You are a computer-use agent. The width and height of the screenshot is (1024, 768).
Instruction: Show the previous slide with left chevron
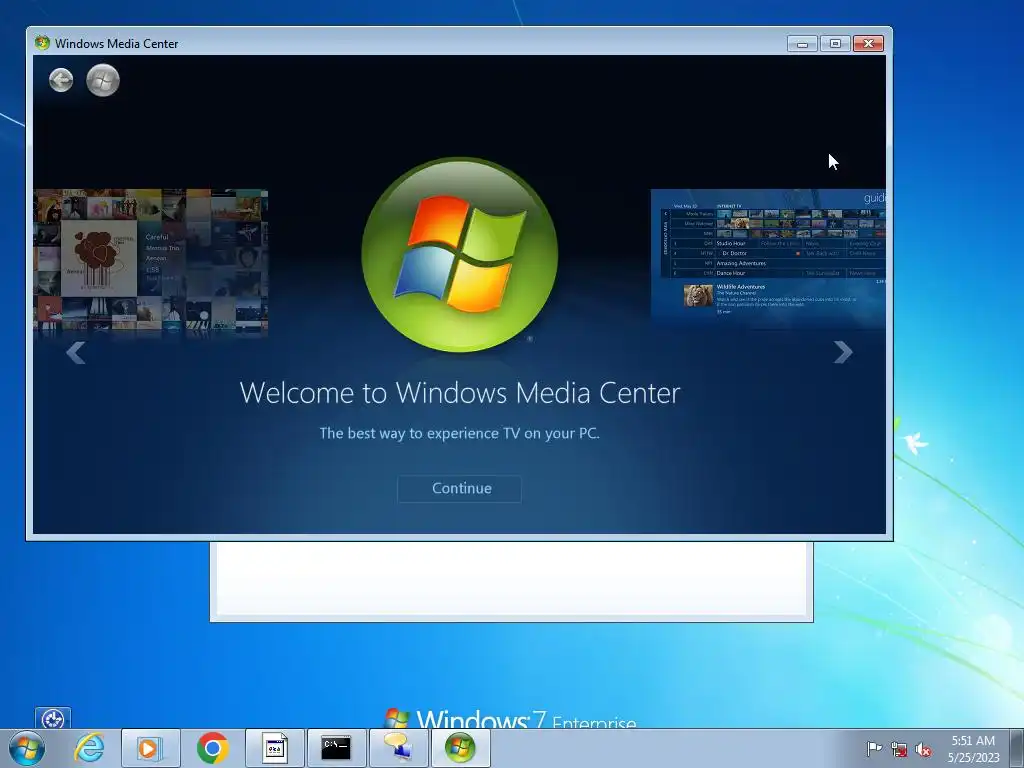(76, 353)
